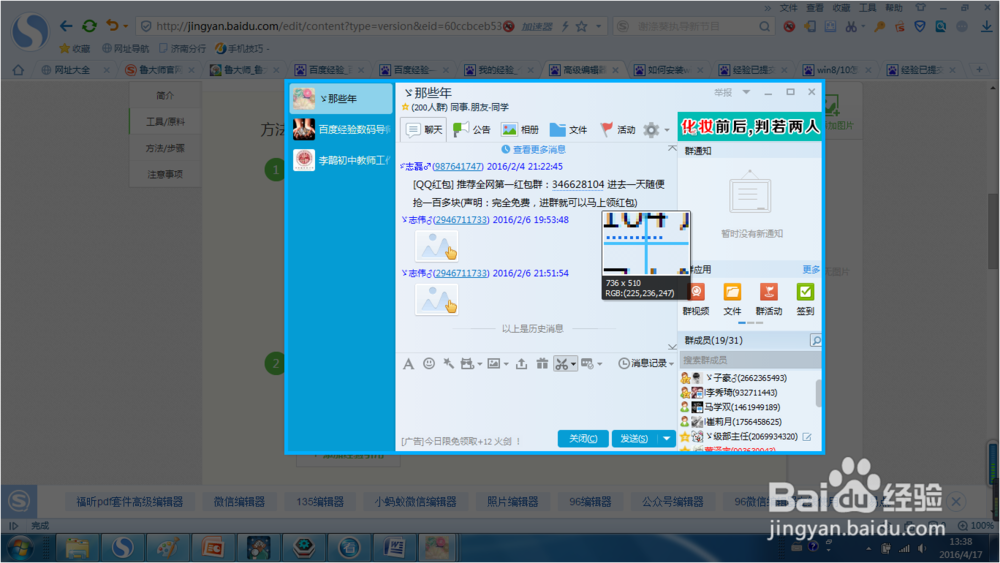Open the Paint palette icon on the taskbar
The width and height of the screenshot is (1000, 563).
click(x=168, y=548)
